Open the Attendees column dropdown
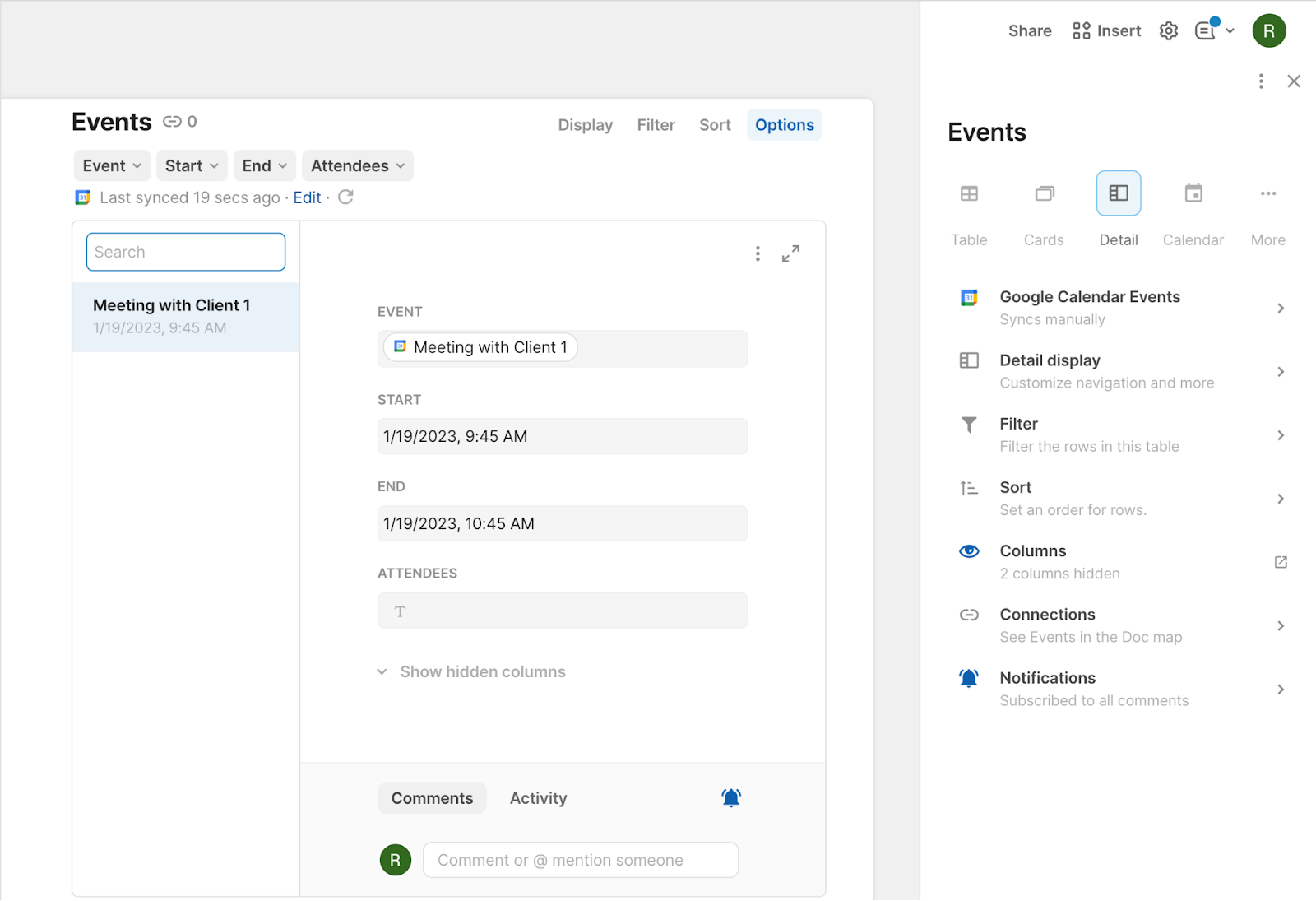 pyautogui.click(x=357, y=166)
